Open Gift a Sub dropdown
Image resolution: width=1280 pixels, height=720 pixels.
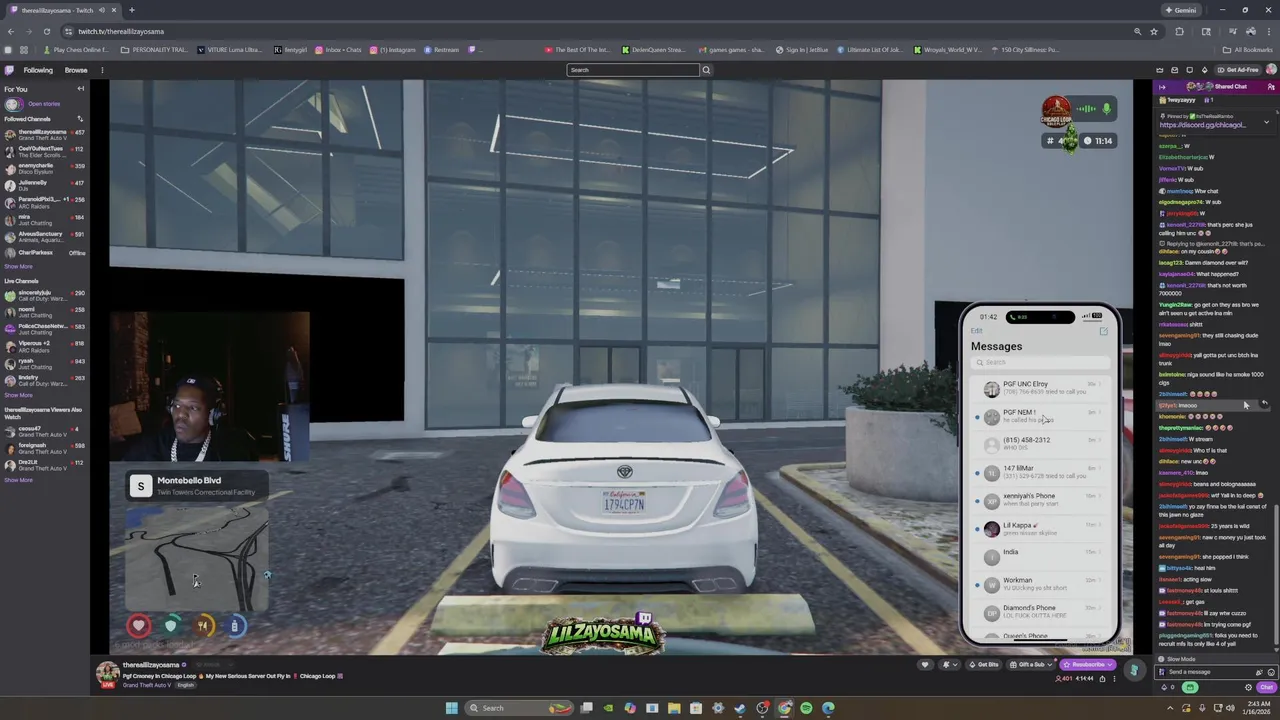(1032, 665)
